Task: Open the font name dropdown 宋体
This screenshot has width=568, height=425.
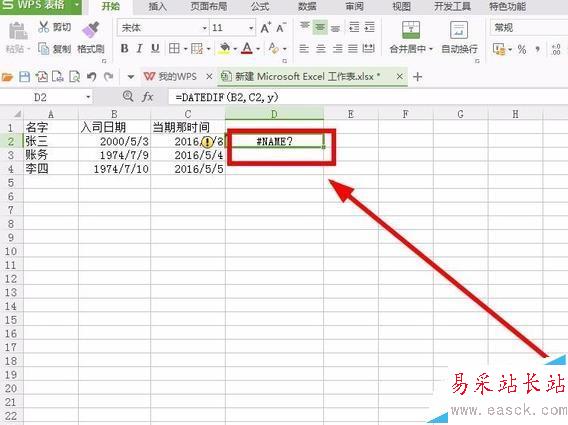Action: coord(204,28)
